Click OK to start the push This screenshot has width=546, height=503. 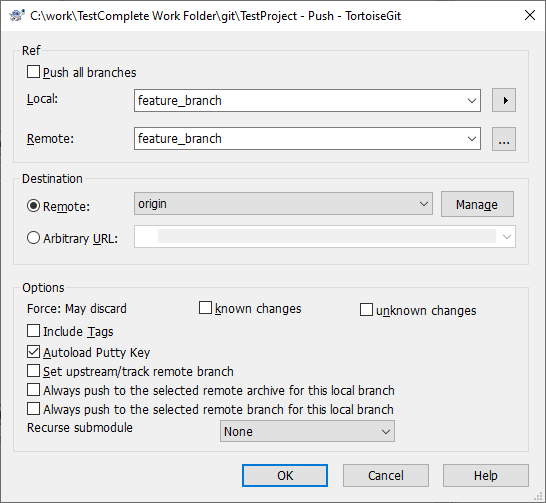[x=285, y=476]
